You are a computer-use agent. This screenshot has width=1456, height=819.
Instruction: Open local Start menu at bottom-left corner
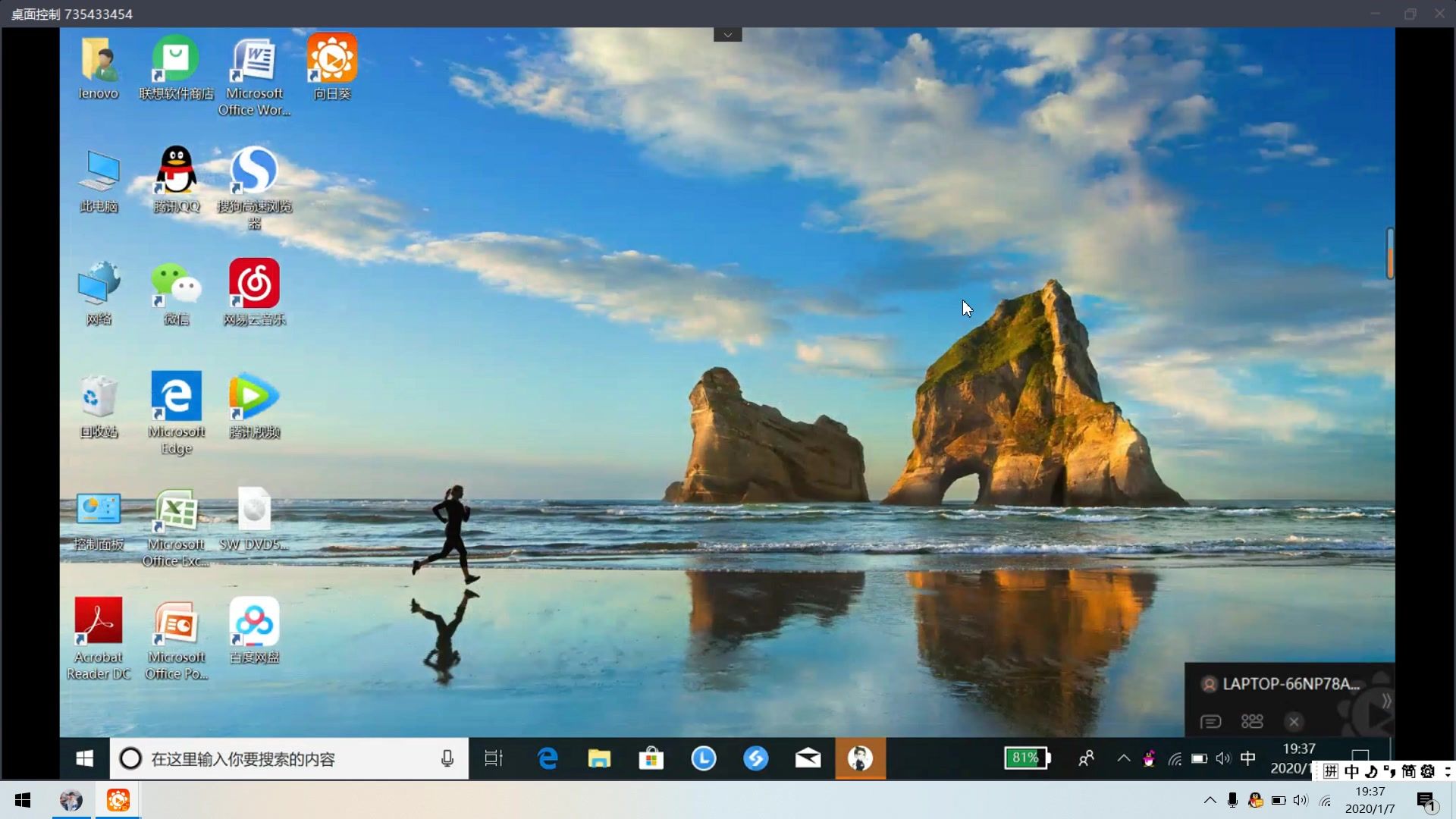[23, 800]
